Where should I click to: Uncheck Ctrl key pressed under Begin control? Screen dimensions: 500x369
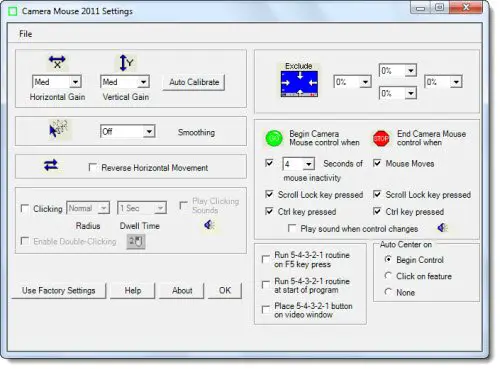point(269,211)
